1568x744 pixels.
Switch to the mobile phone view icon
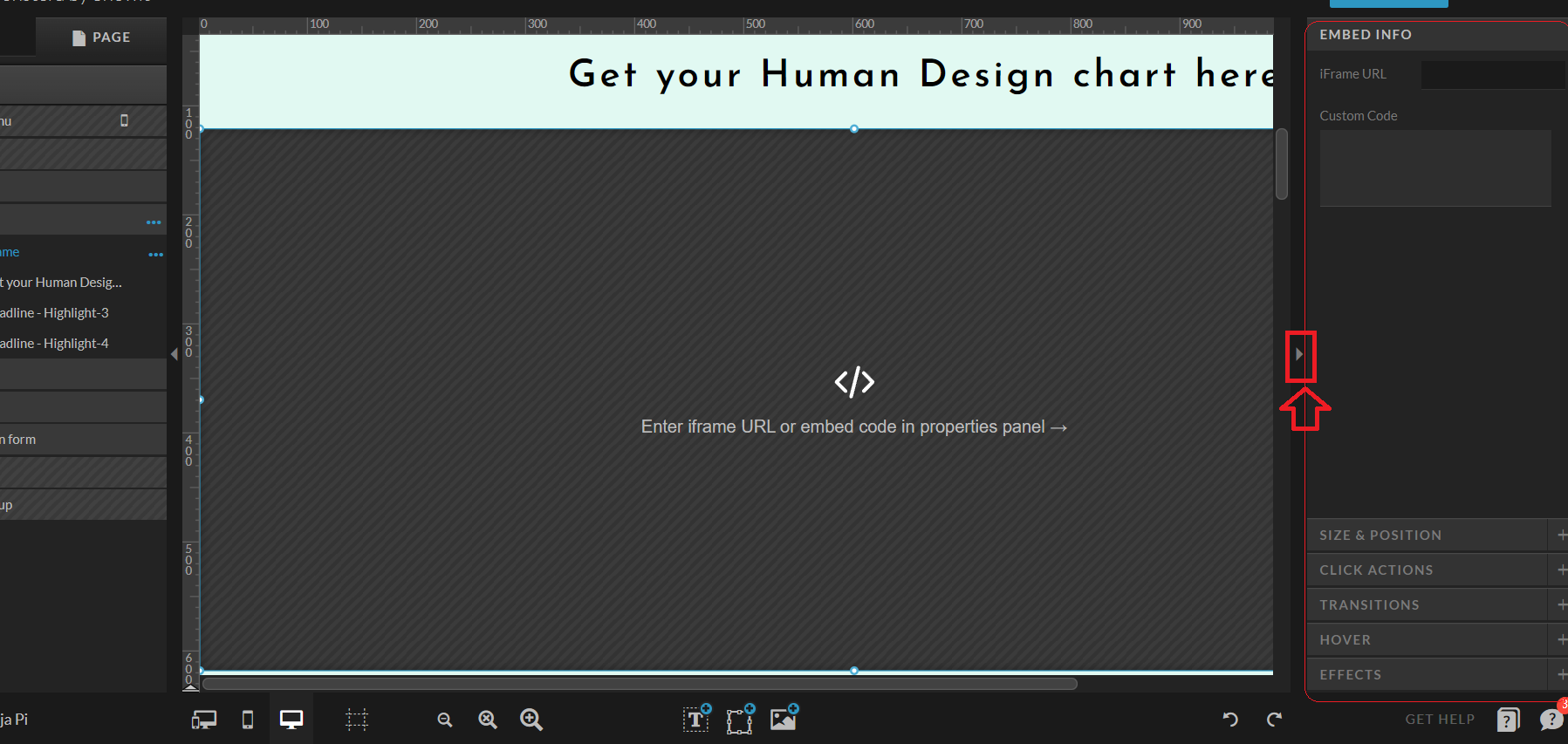(x=248, y=720)
